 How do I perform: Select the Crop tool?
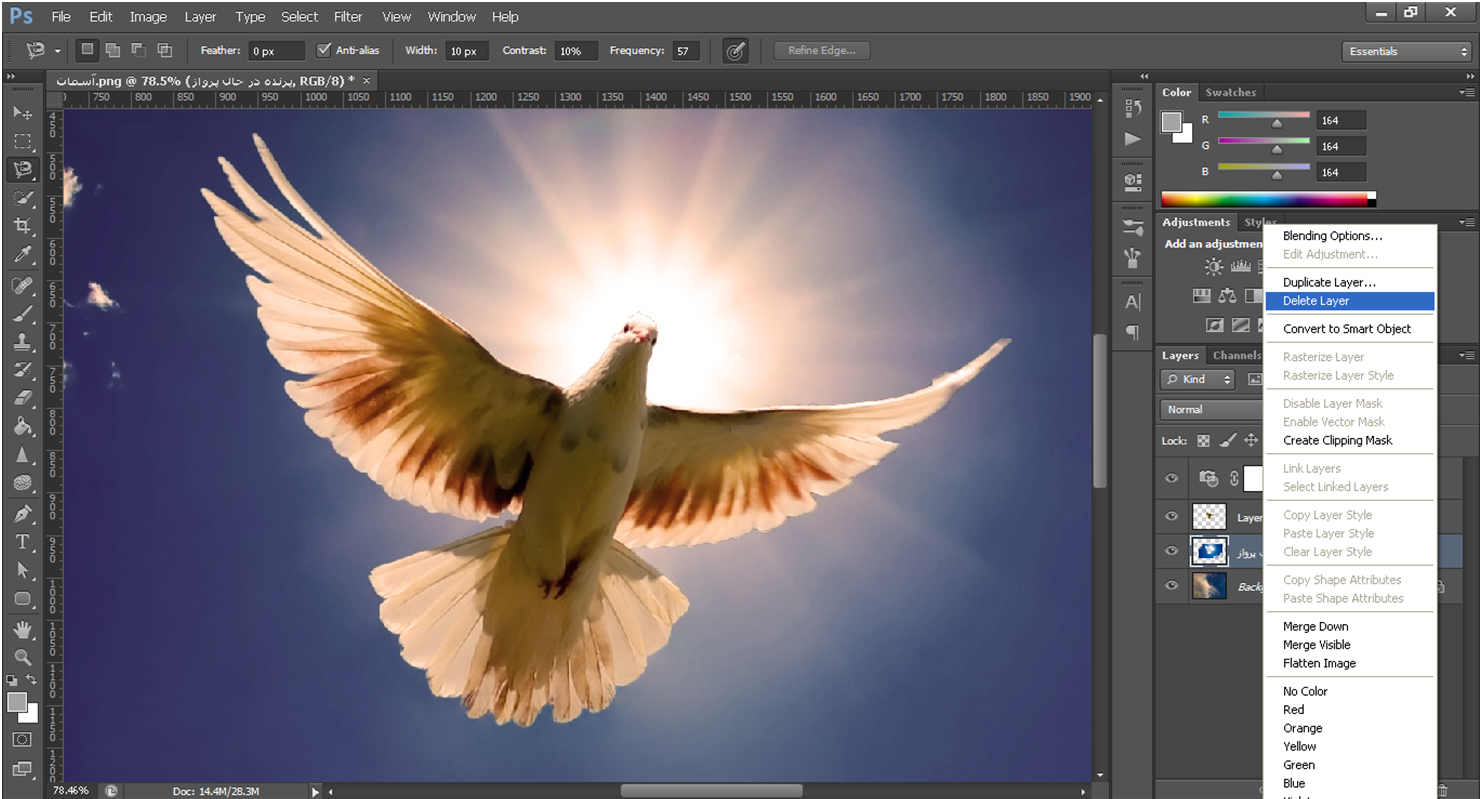pyautogui.click(x=23, y=226)
